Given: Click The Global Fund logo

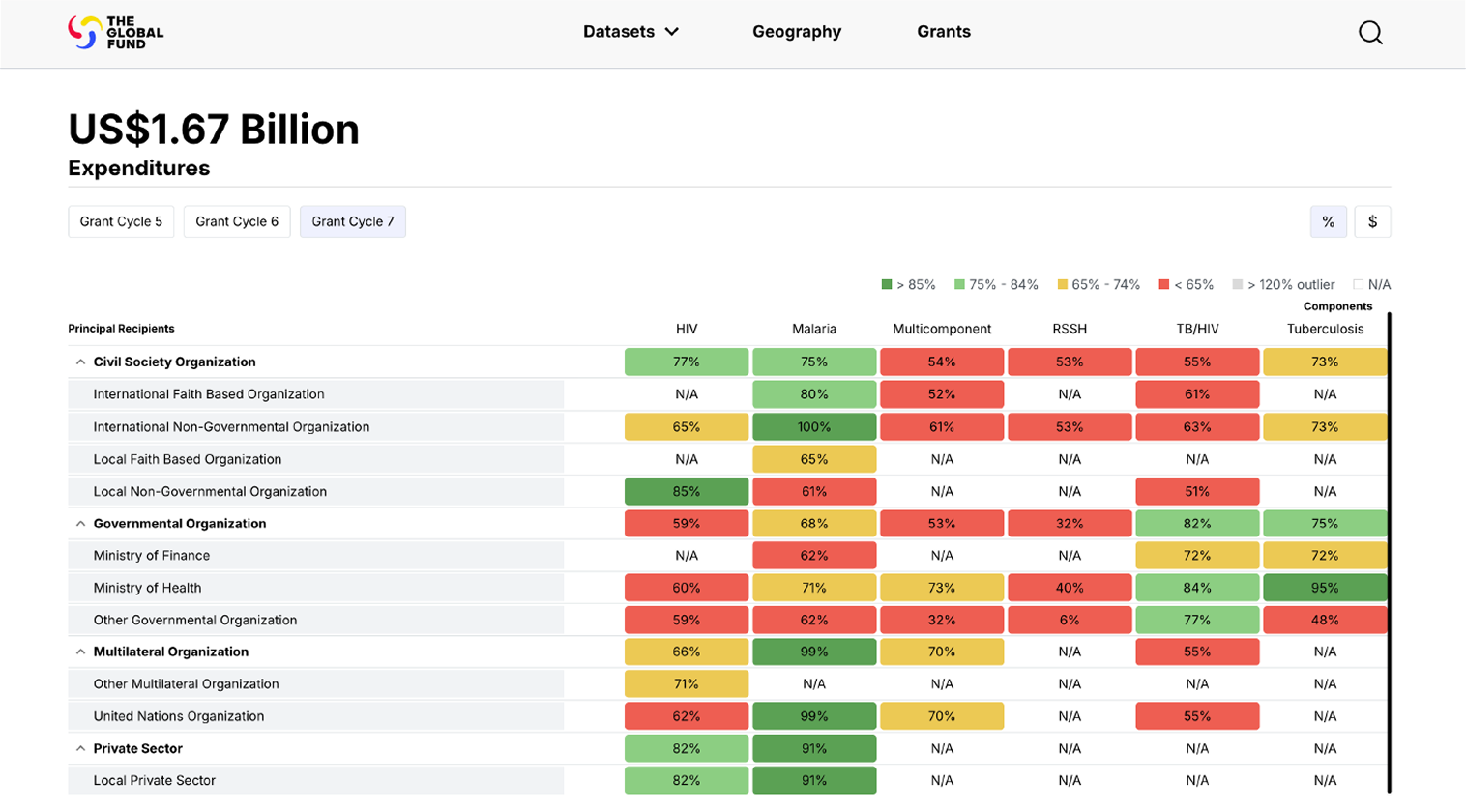Looking at the screenshot, I should pyautogui.click(x=115, y=32).
